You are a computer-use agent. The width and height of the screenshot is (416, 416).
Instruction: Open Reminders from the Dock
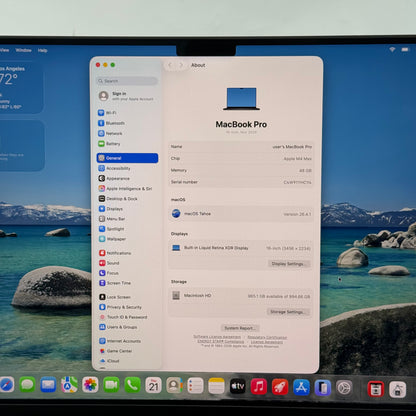[195, 386]
